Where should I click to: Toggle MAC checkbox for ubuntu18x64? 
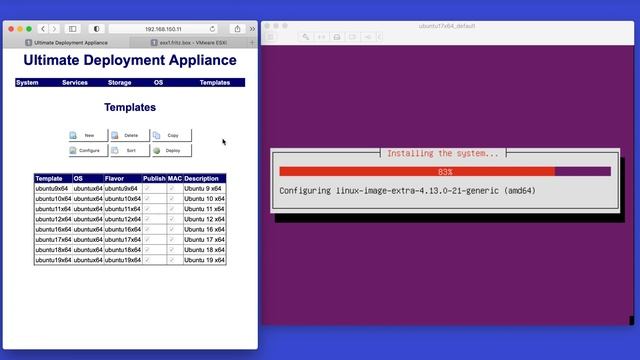[171, 249]
